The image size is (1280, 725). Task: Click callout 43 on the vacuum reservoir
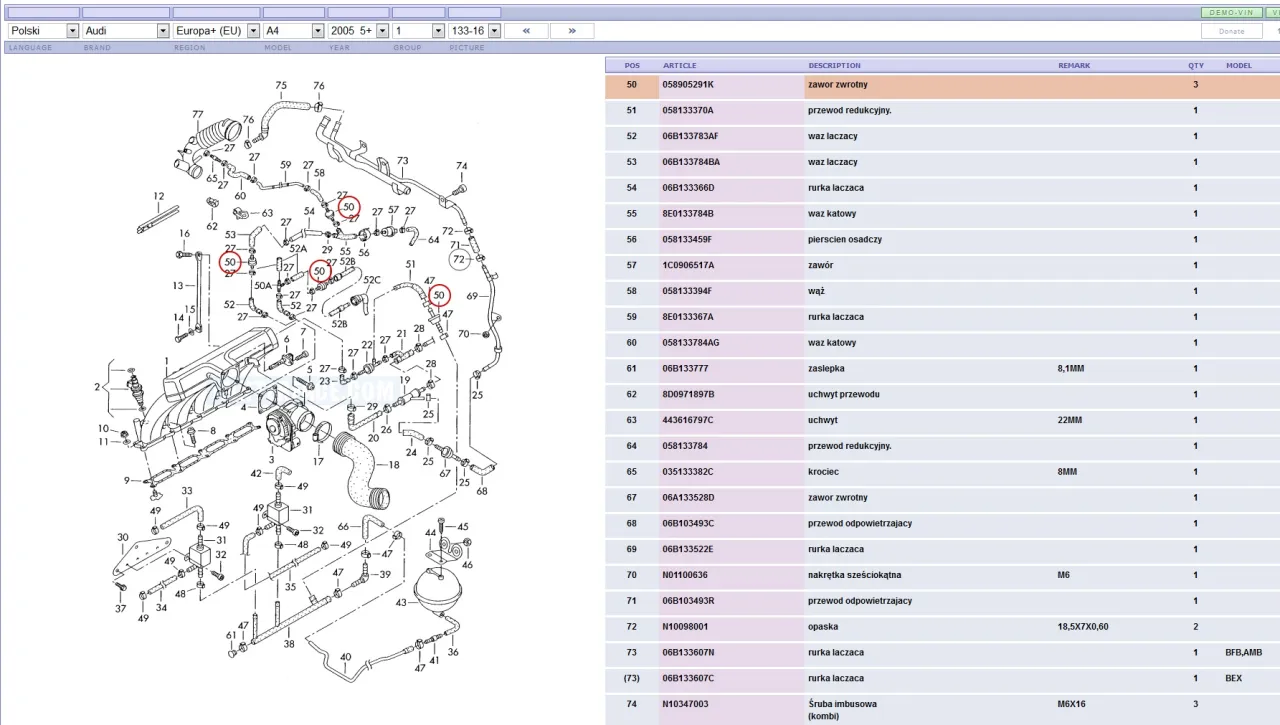pyautogui.click(x=401, y=603)
